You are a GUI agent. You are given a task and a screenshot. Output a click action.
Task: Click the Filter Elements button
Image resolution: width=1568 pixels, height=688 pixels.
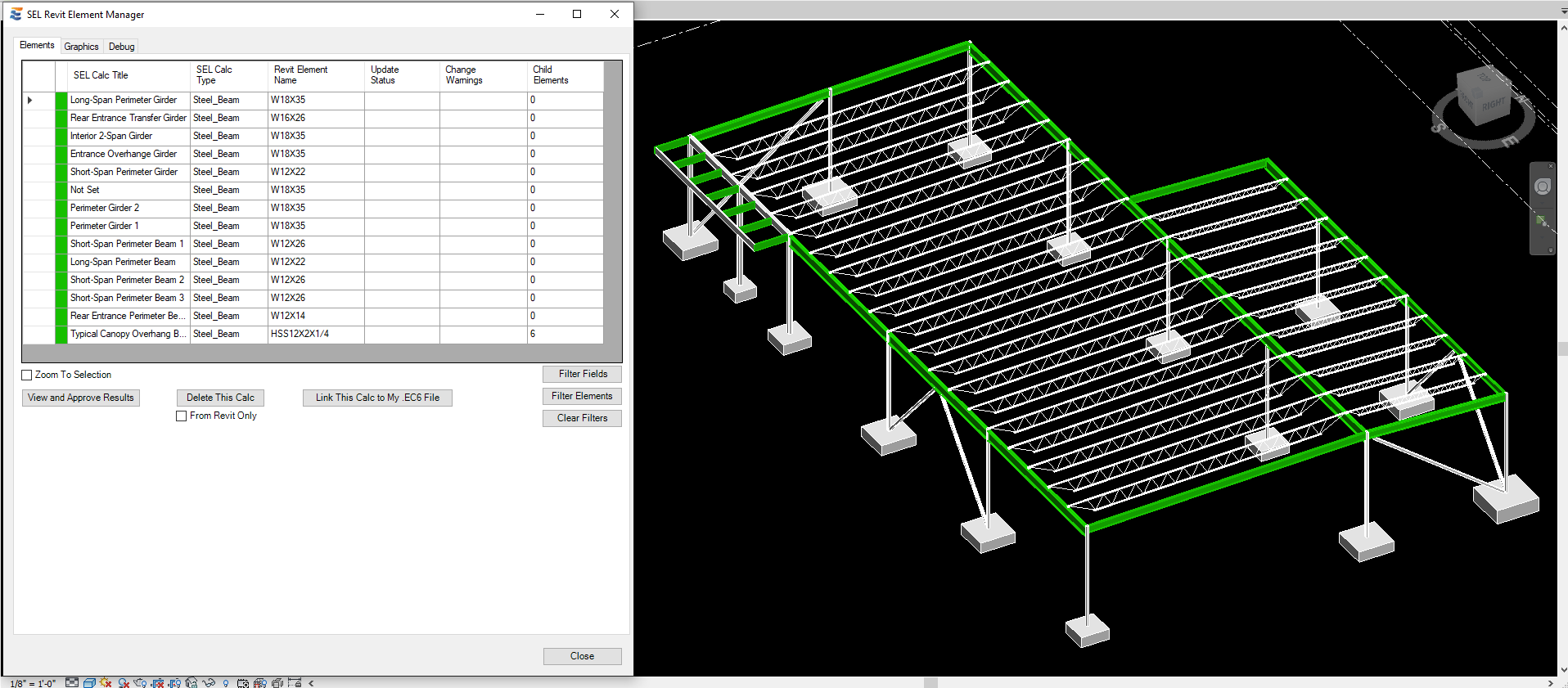[x=582, y=396]
